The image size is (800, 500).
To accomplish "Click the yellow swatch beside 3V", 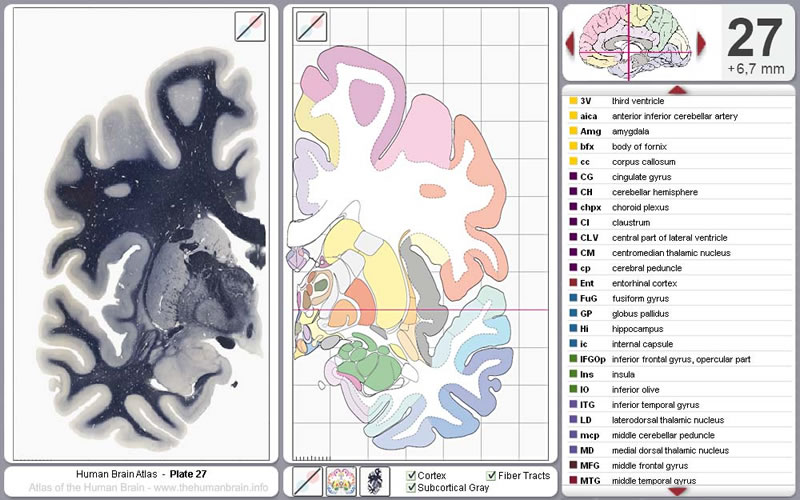I will point(573,101).
